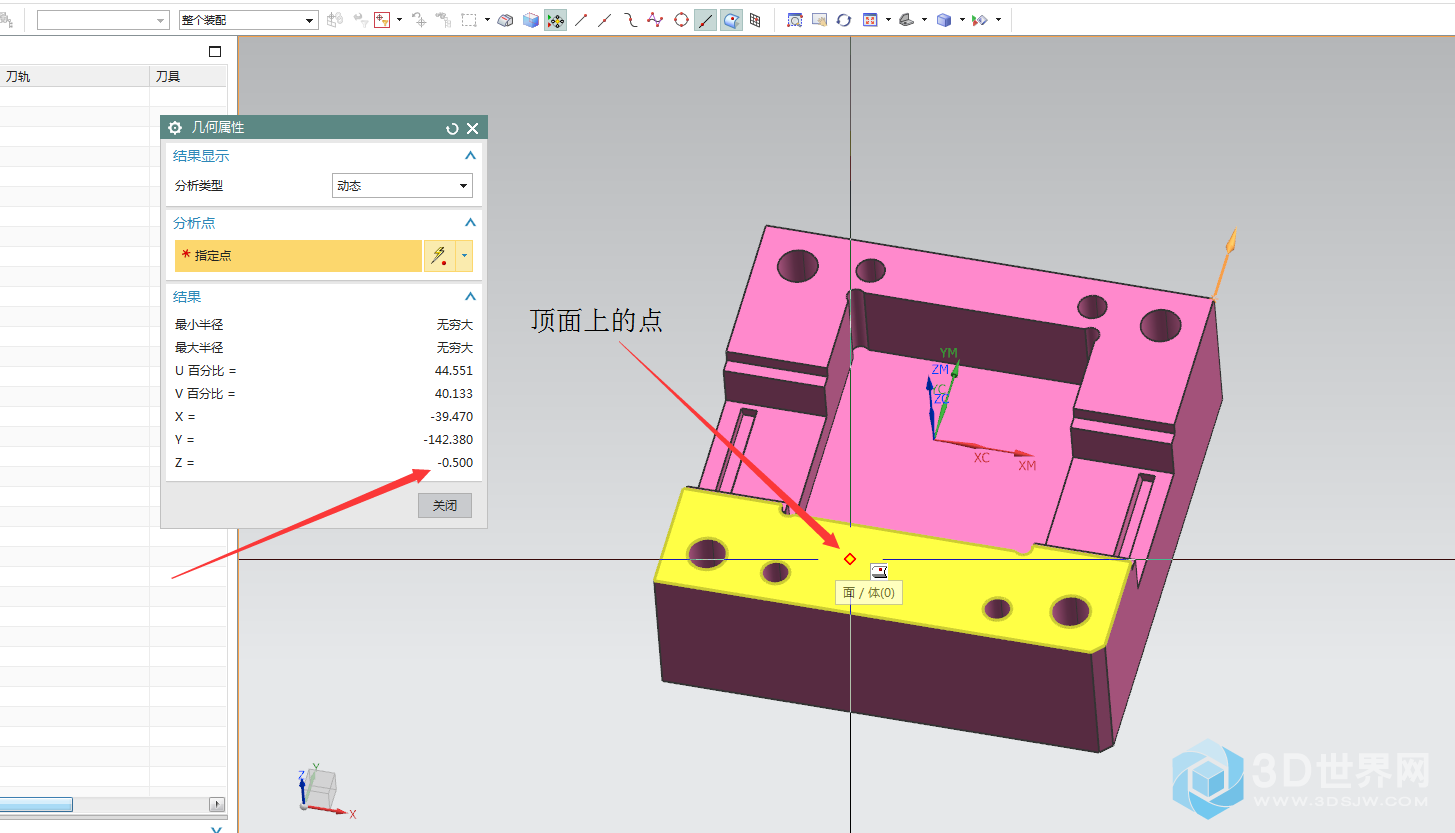Click the dimmed hierarchy select icon
Image resolution: width=1455 pixels, height=833 pixels.
click(443, 20)
